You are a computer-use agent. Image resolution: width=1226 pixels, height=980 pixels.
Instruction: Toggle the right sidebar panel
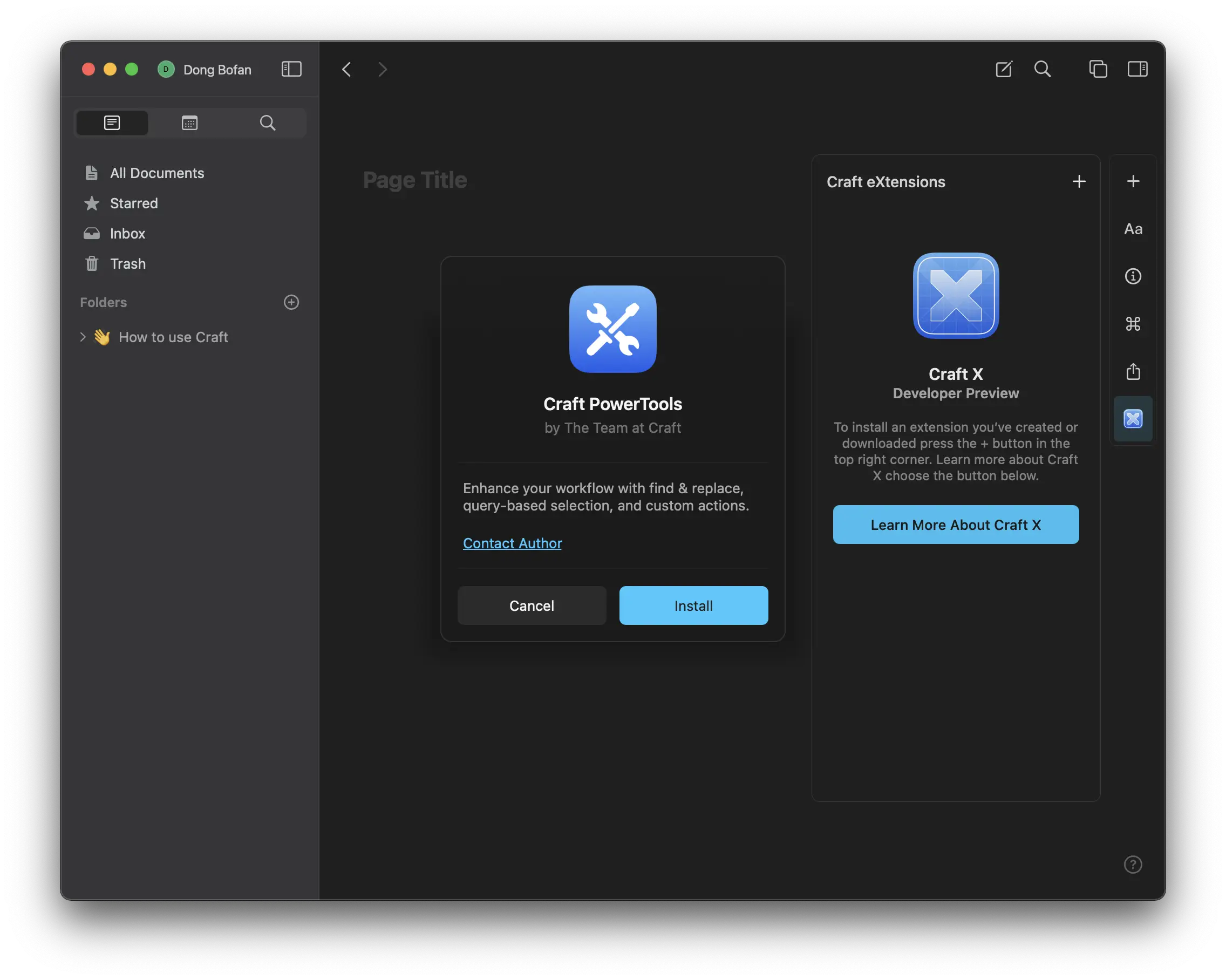coord(1138,70)
